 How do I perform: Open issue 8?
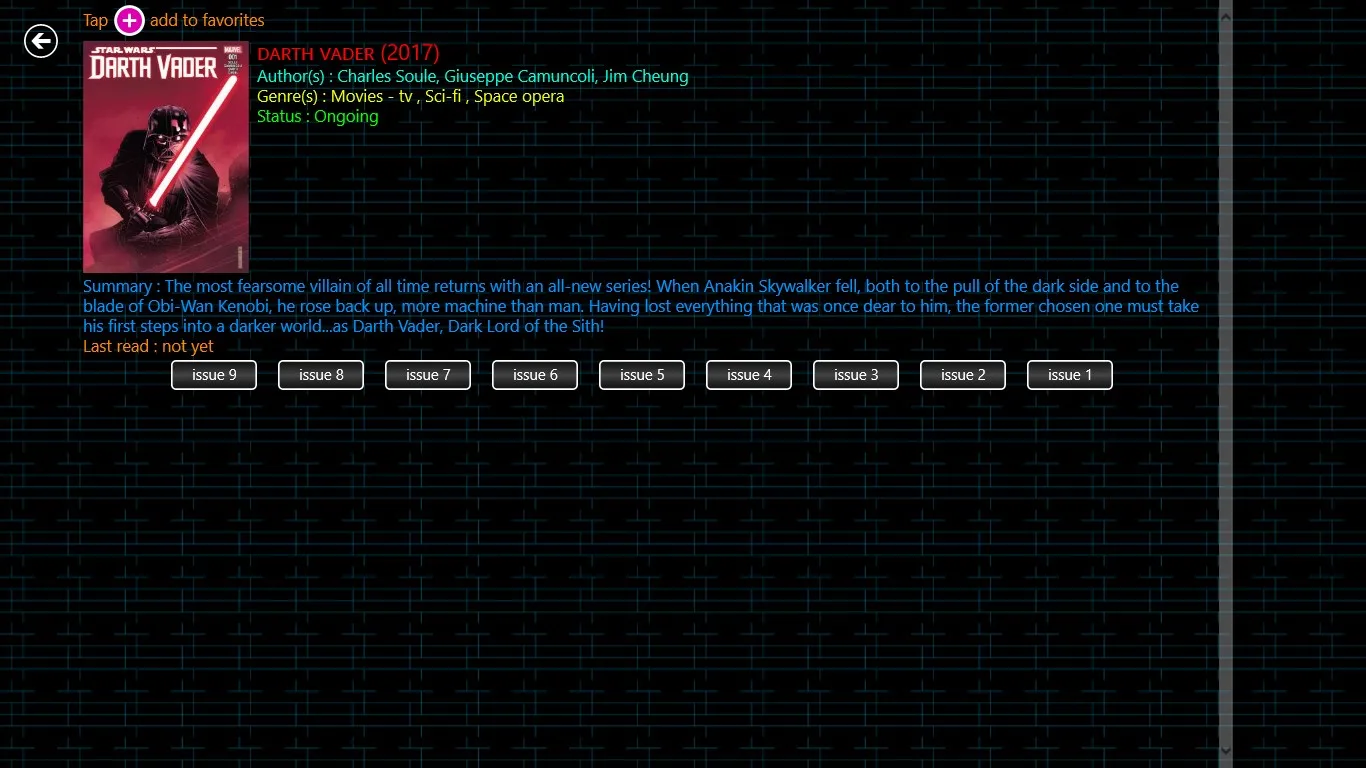321,375
